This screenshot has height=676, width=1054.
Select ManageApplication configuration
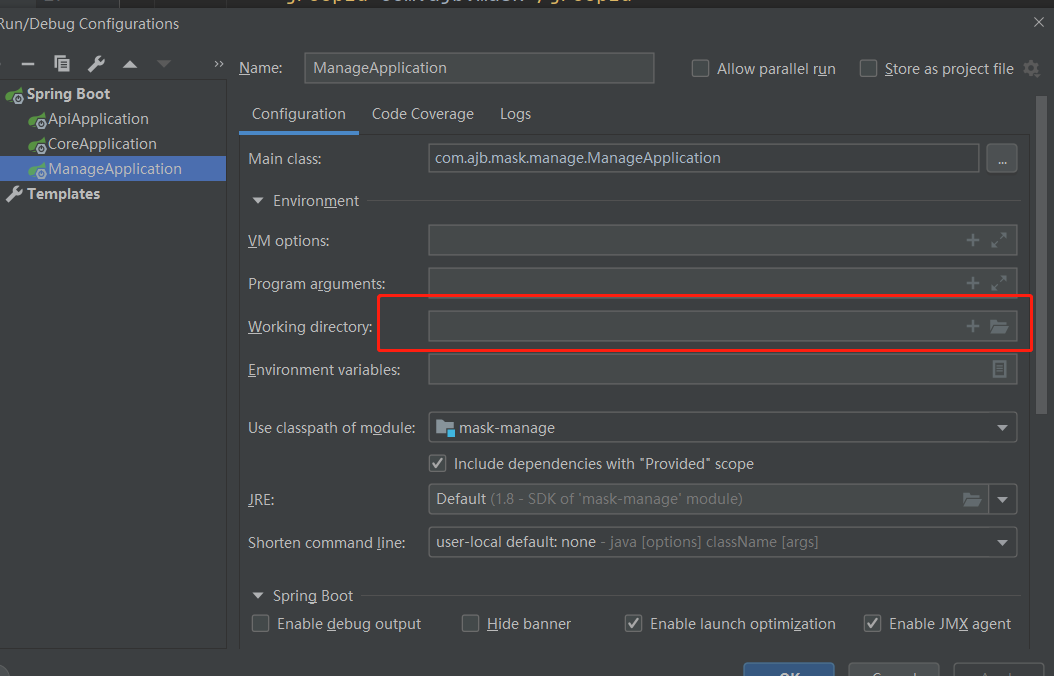click(x=115, y=169)
